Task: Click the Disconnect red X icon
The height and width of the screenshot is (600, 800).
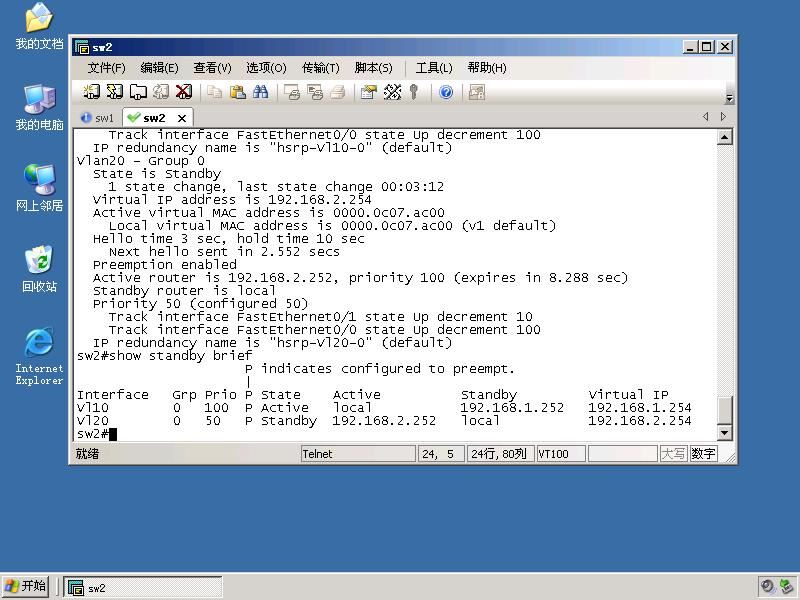Action: (184, 92)
